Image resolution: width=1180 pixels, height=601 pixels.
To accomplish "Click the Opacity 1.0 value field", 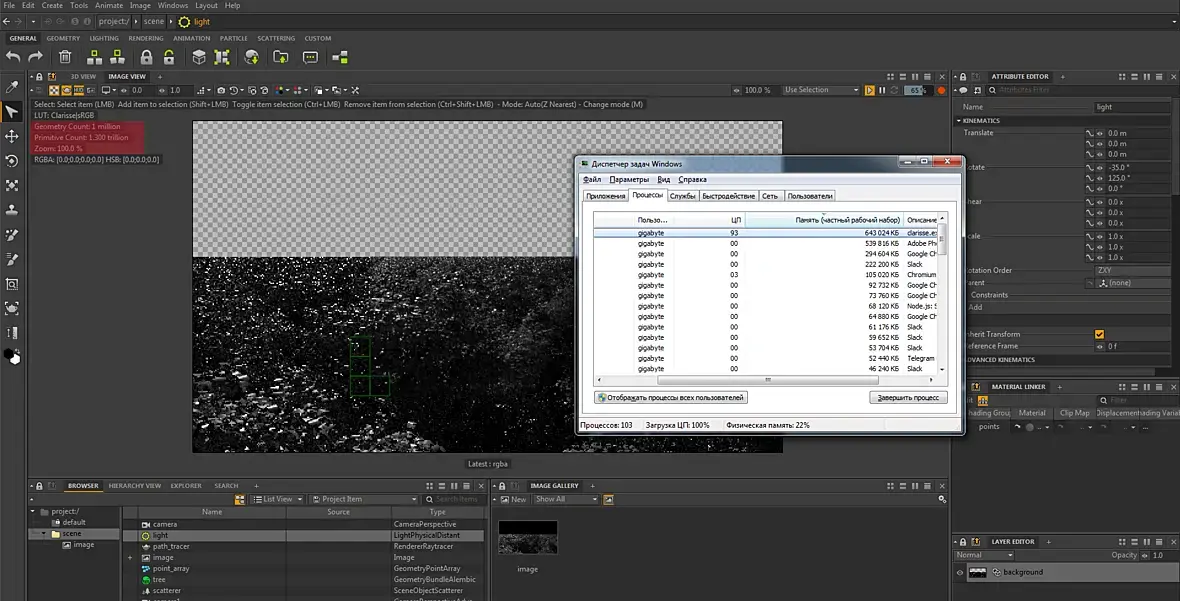I will (x=1161, y=555).
